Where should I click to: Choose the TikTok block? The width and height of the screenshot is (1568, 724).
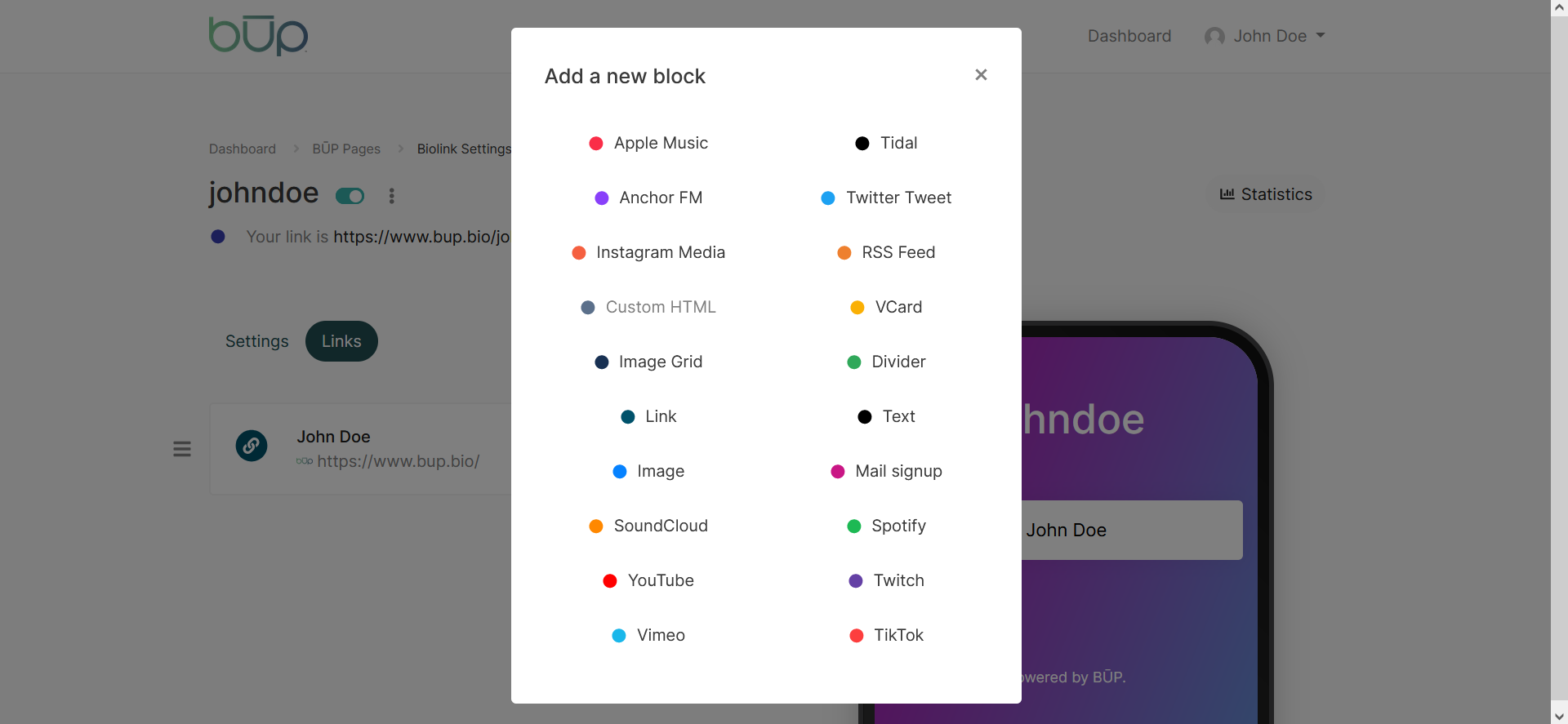(886, 635)
